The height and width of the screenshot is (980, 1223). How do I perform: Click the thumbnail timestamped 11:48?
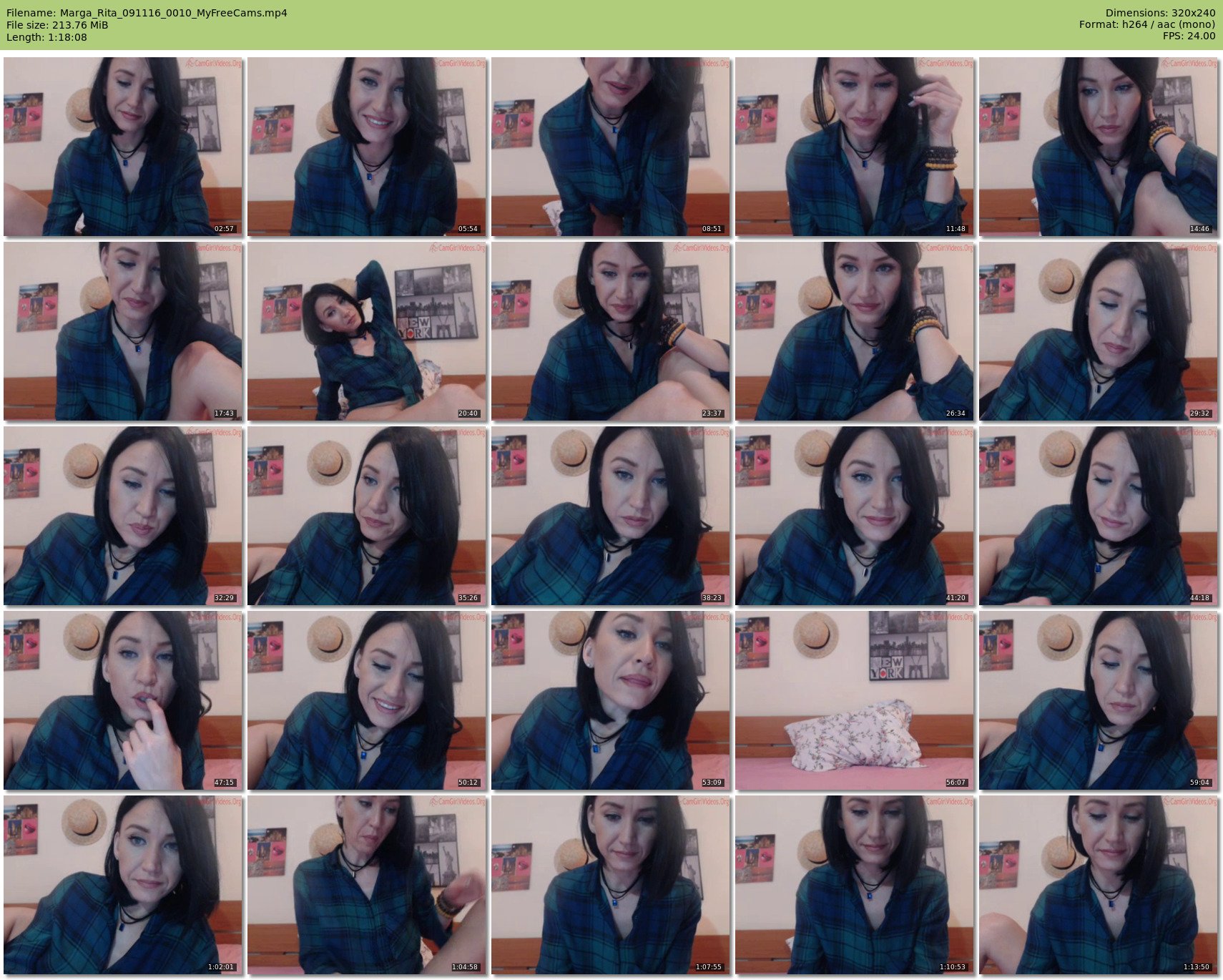tap(854, 147)
